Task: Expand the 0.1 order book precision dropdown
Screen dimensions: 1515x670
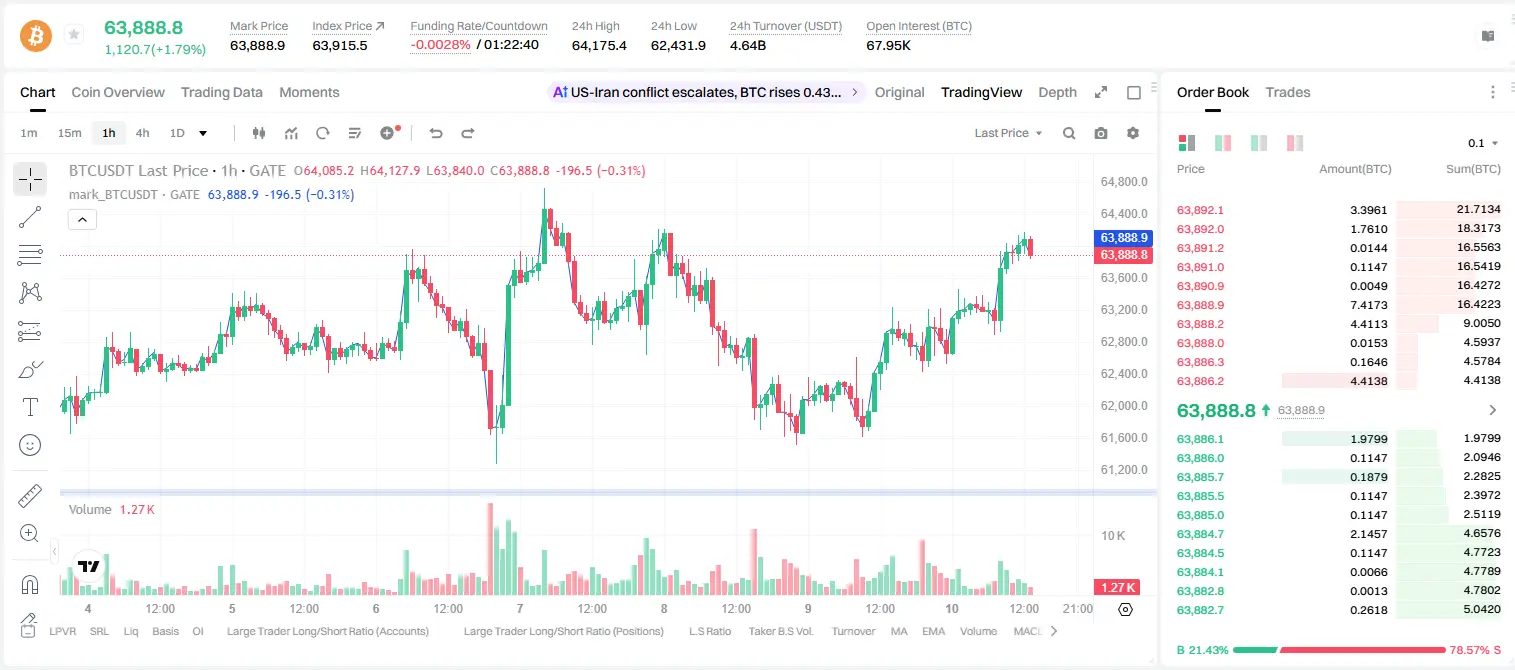Action: pos(1484,143)
